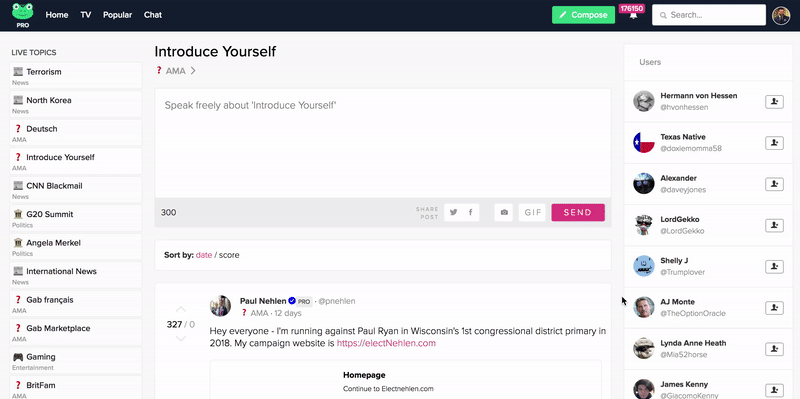The height and width of the screenshot is (399, 800).
Task: Open Shelly J's avatar
Action: [643, 266]
